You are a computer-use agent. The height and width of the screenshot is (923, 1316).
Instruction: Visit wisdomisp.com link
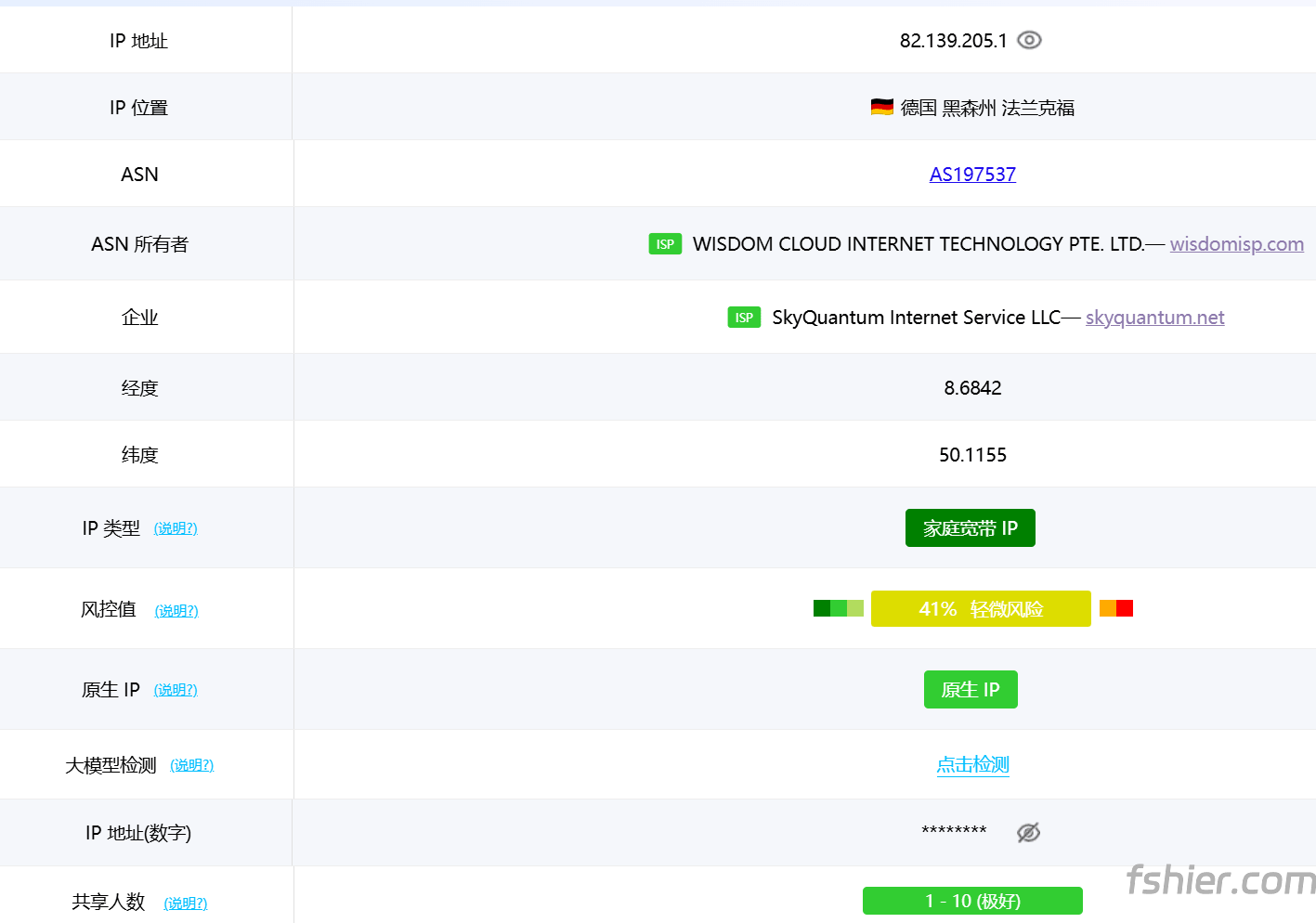pos(1236,244)
